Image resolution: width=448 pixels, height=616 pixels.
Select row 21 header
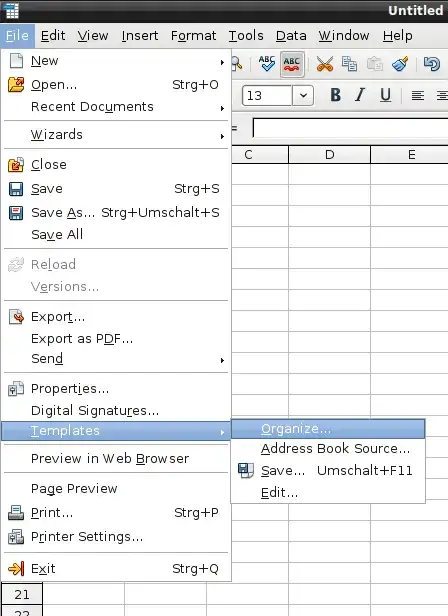point(22,594)
